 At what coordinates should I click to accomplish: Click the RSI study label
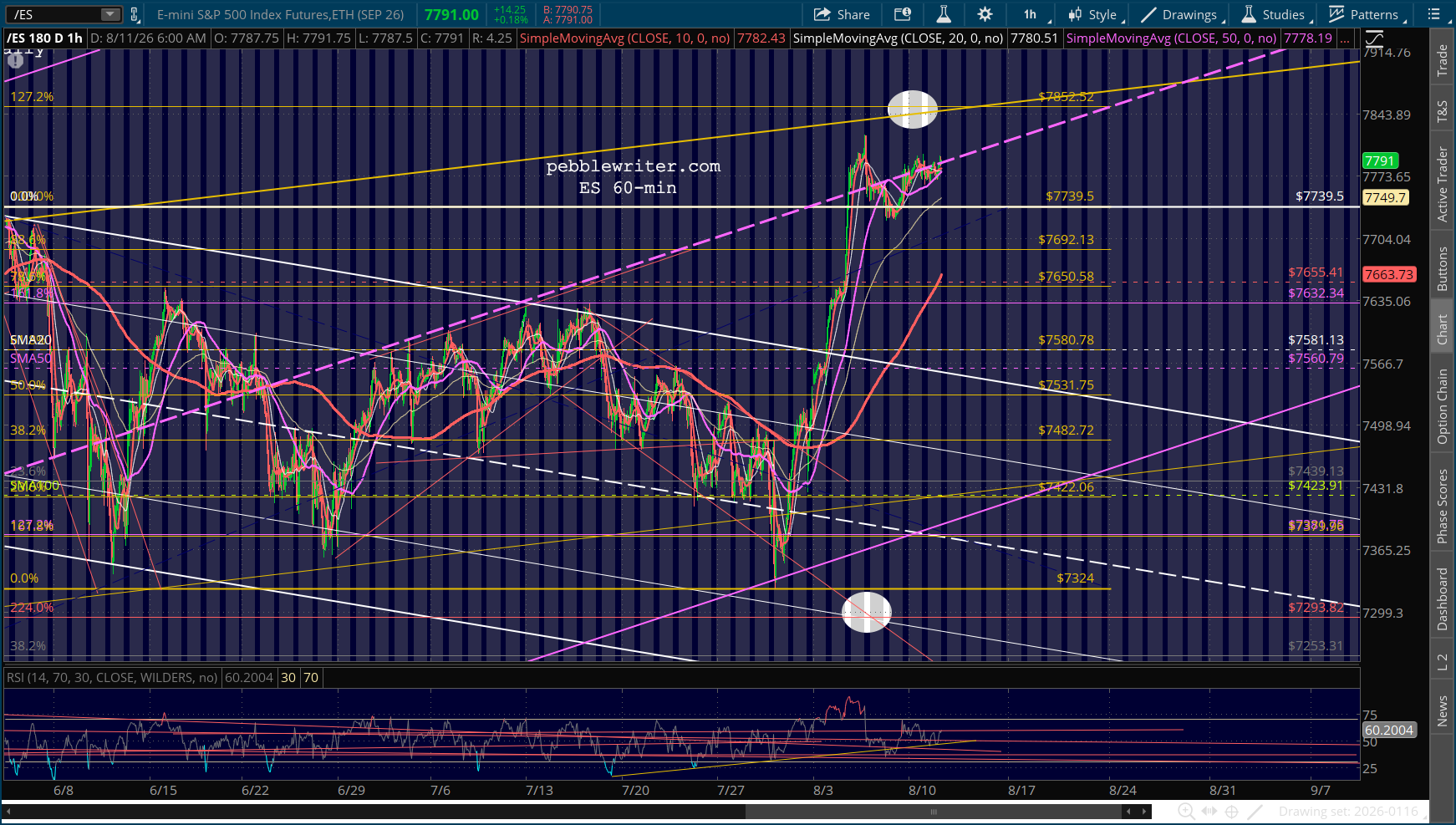click(x=112, y=678)
